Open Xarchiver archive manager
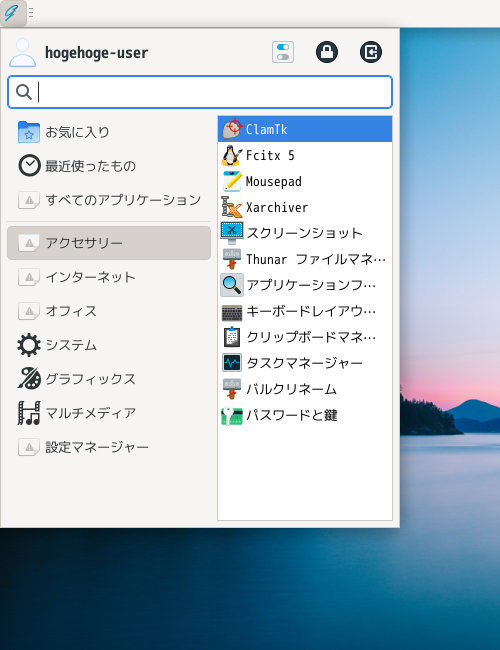 (305, 207)
